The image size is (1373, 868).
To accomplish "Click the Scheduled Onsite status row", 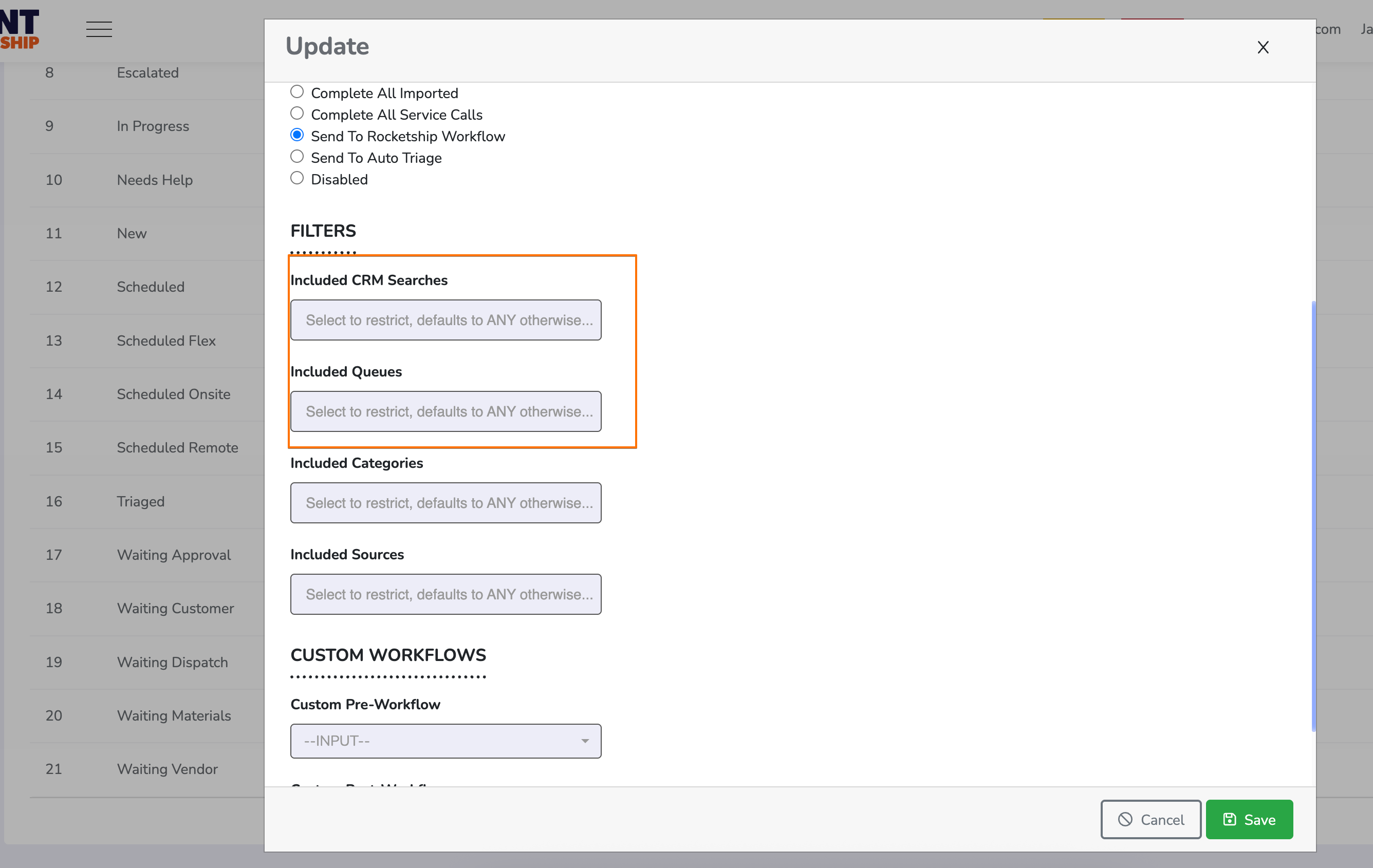I will (173, 394).
